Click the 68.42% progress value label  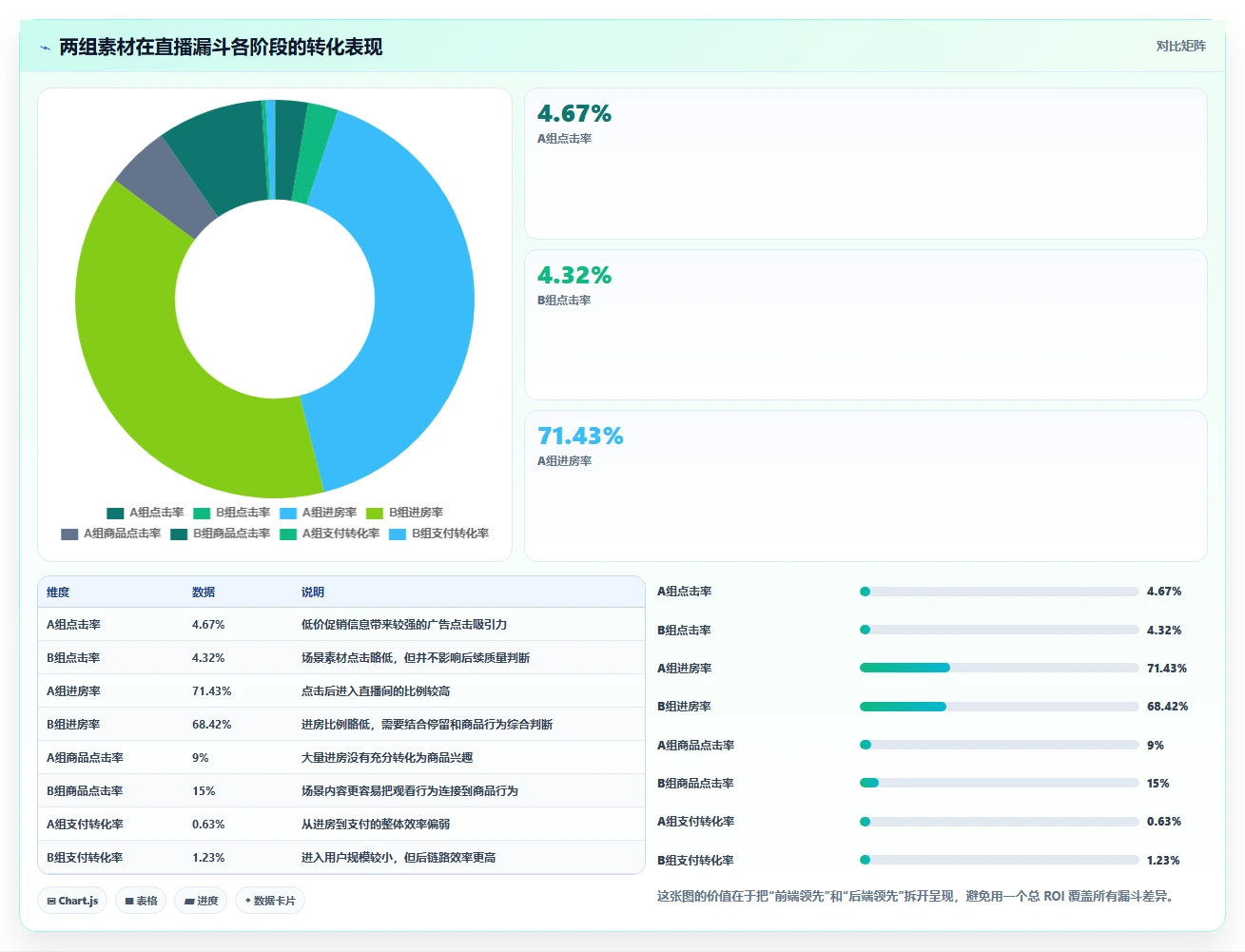1167,707
